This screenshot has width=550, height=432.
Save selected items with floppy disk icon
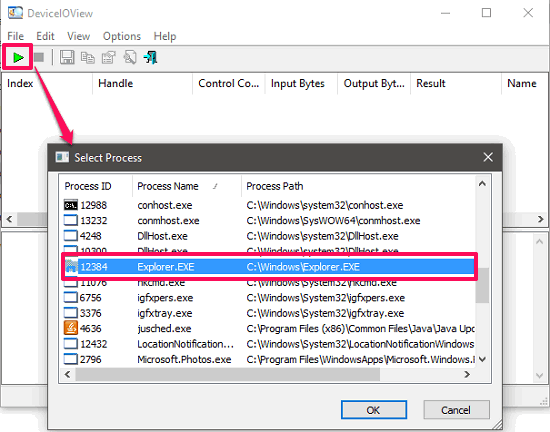pos(67,57)
